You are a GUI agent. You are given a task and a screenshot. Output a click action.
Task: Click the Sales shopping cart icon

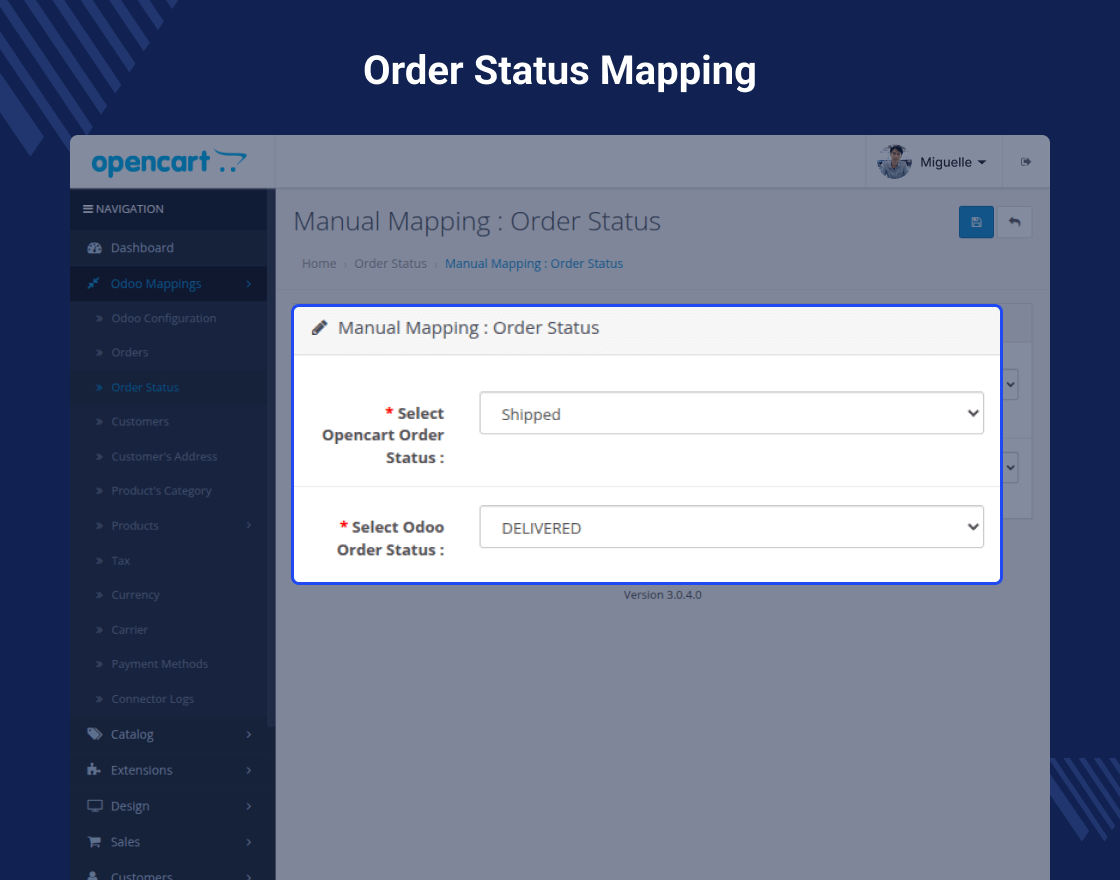click(x=94, y=841)
